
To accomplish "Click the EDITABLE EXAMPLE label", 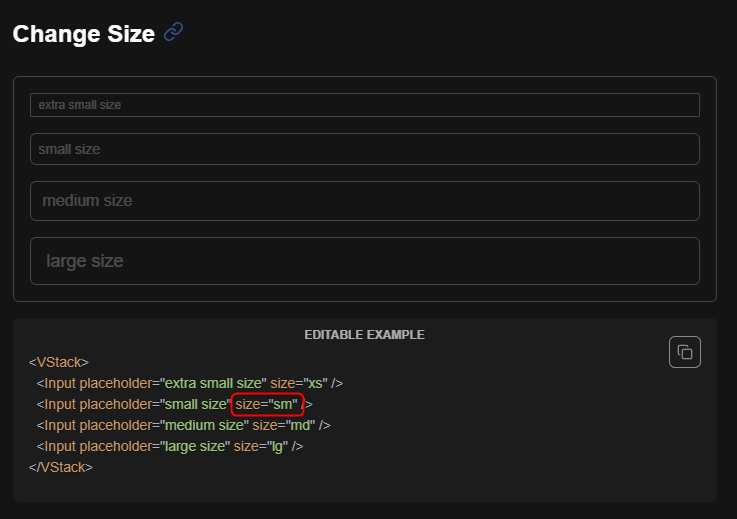I will pyautogui.click(x=364, y=335).
